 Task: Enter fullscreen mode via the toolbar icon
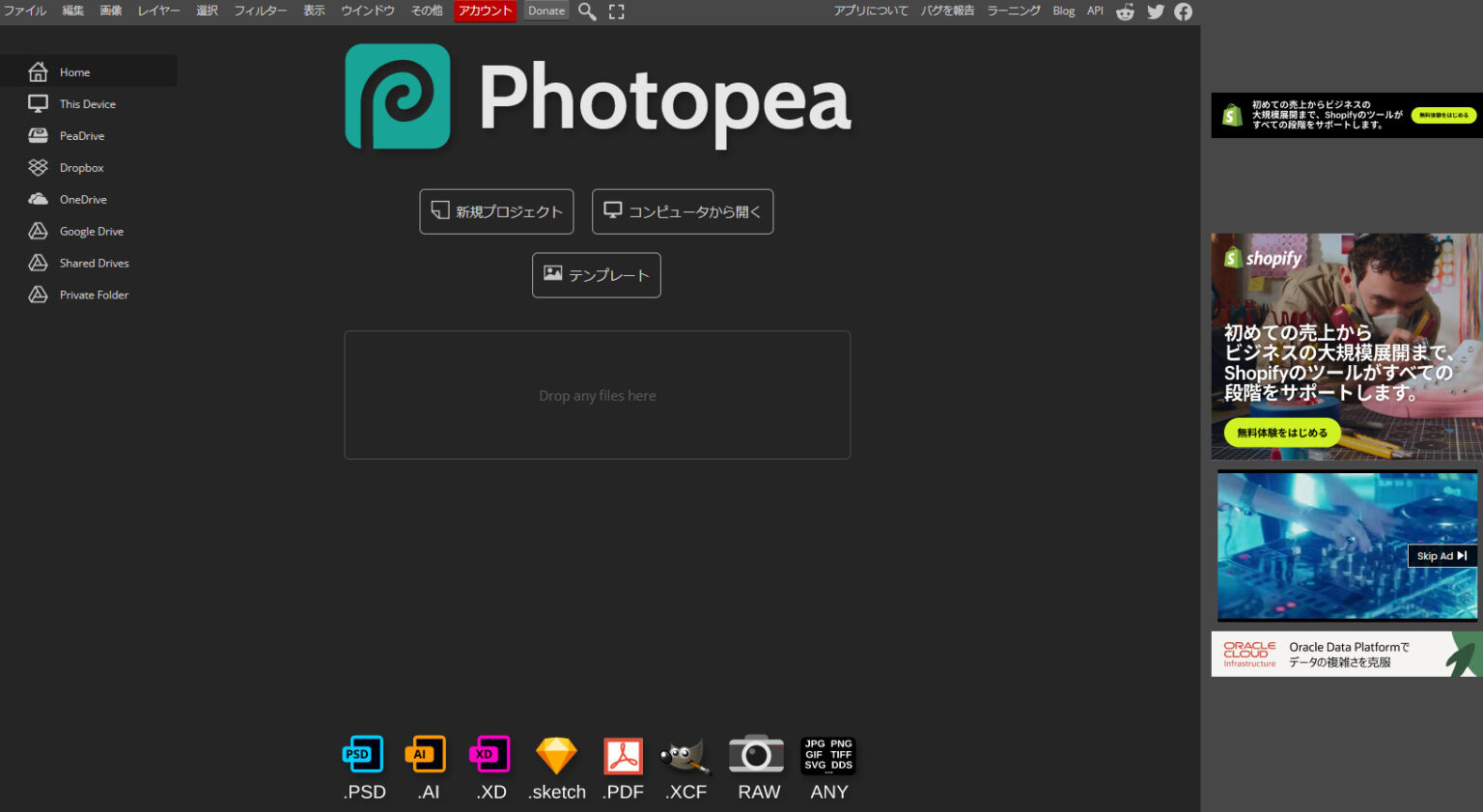click(616, 13)
